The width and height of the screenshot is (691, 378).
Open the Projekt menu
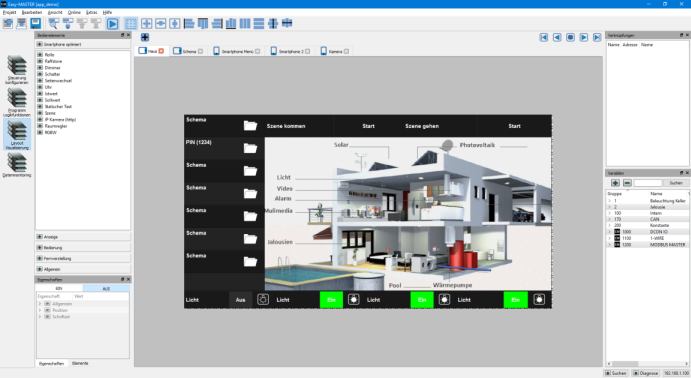pyautogui.click(x=9, y=12)
